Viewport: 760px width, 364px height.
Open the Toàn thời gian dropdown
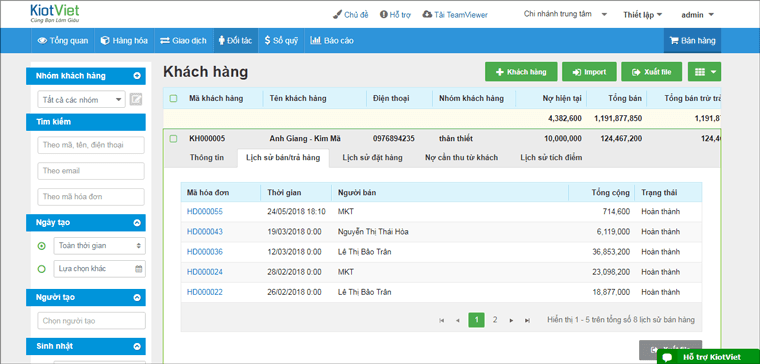click(99, 245)
